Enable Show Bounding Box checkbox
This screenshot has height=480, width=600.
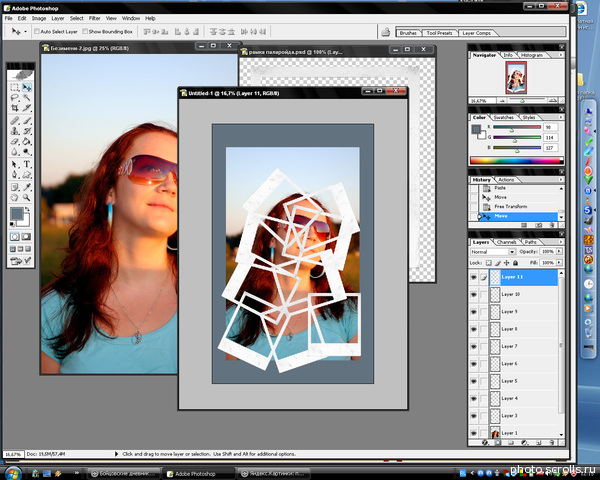(x=85, y=31)
